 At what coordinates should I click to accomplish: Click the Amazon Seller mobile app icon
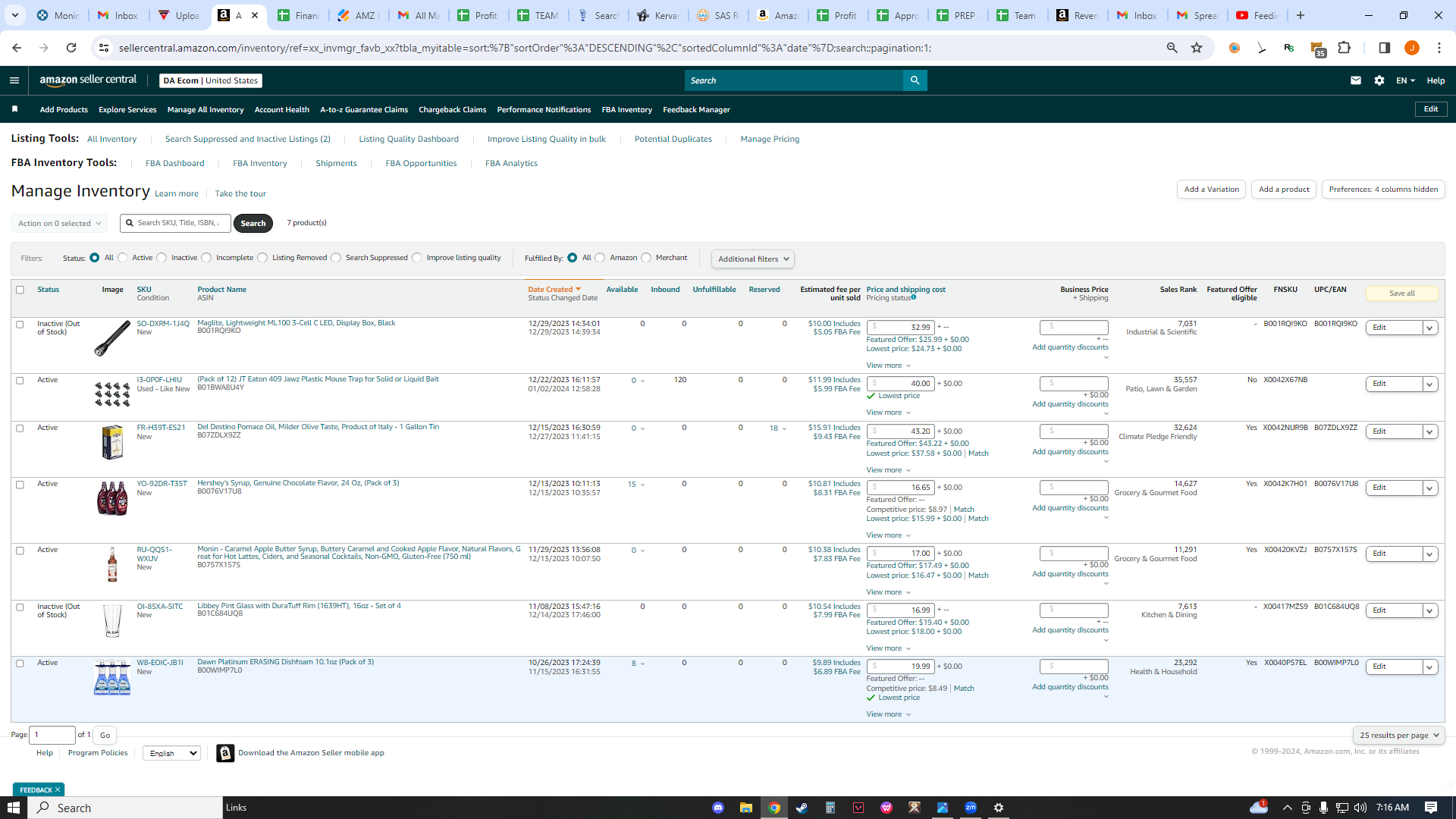click(225, 753)
